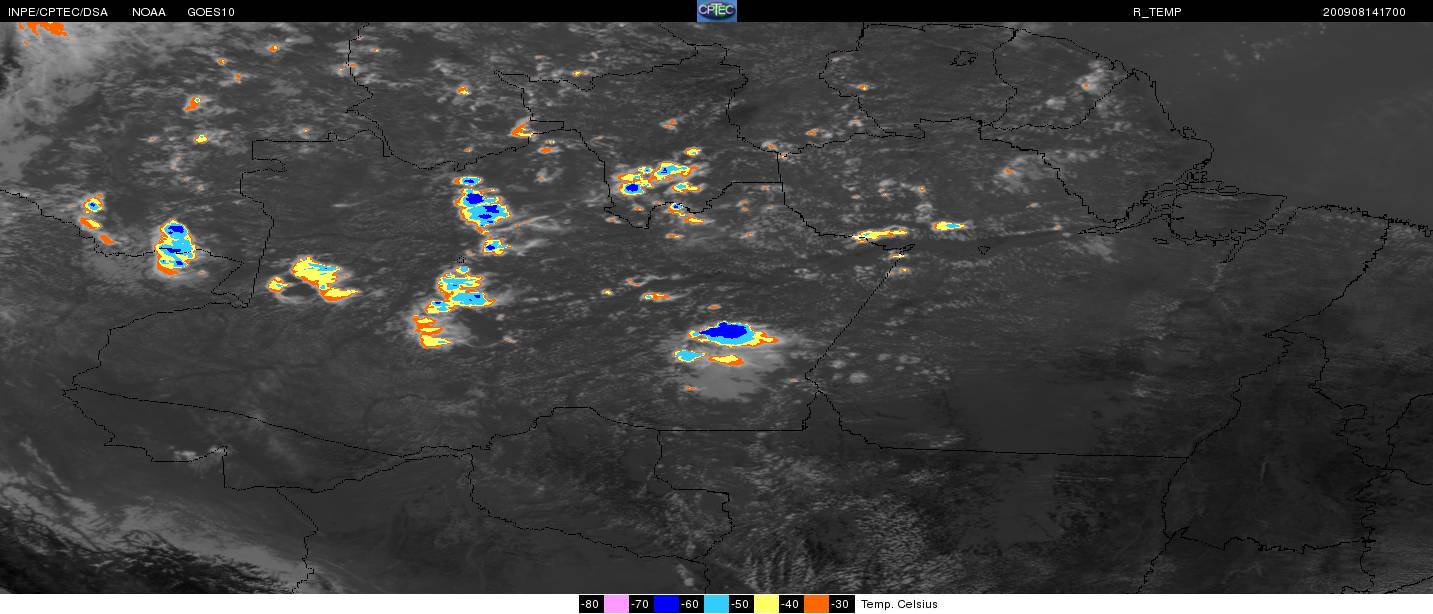Click the '-30' legend value

click(x=841, y=604)
